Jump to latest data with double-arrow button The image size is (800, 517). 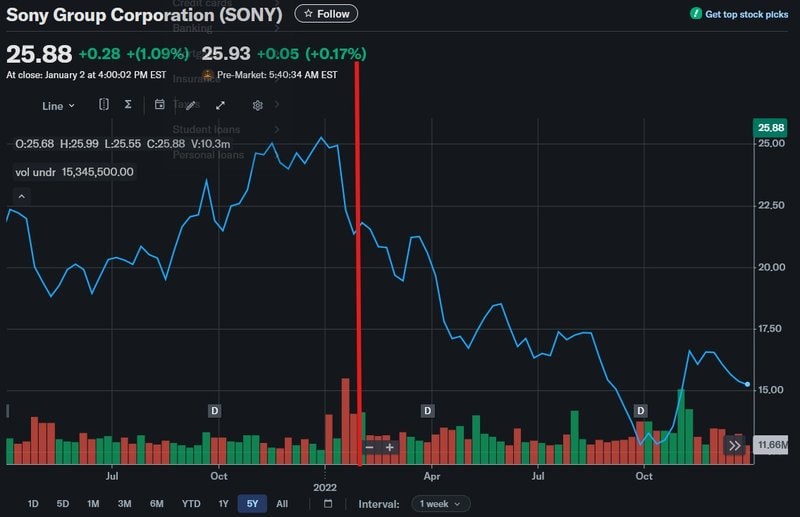tap(735, 446)
